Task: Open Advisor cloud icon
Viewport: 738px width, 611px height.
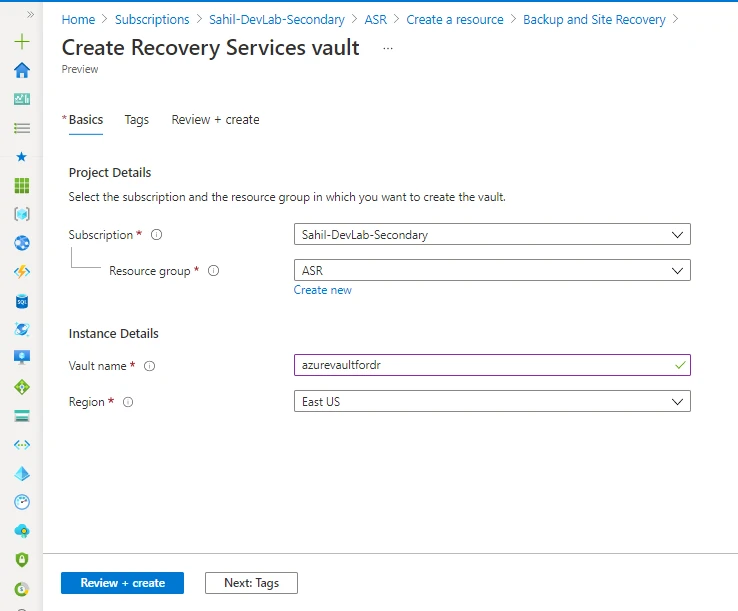Action: click(x=22, y=531)
